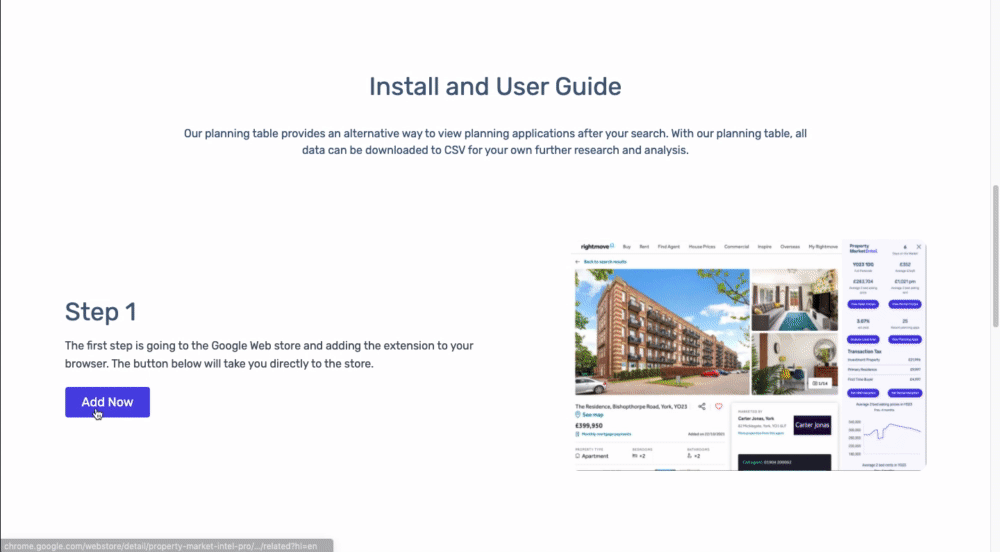
Task: Open the My Rightmove menu item
Action: point(823,246)
